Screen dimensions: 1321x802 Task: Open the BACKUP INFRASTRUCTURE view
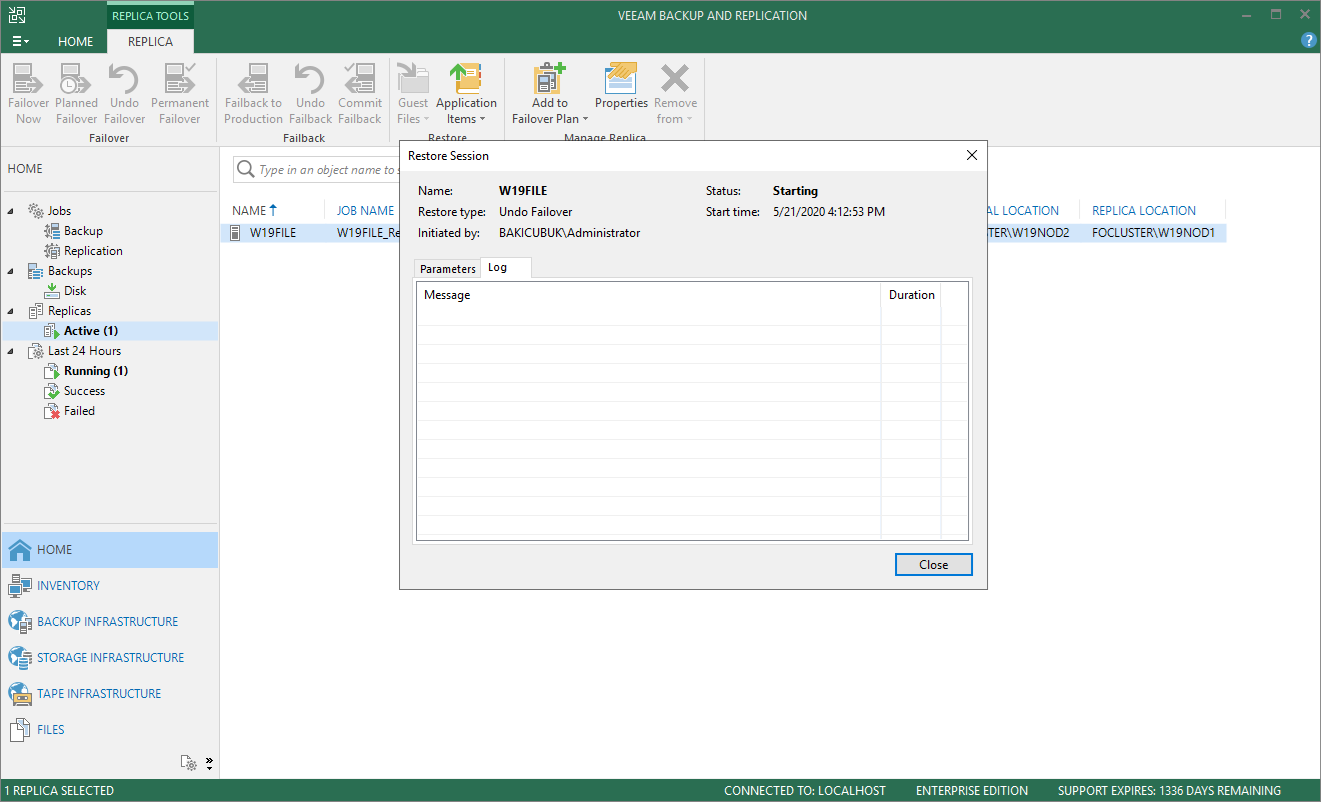[x=109, y=622]
